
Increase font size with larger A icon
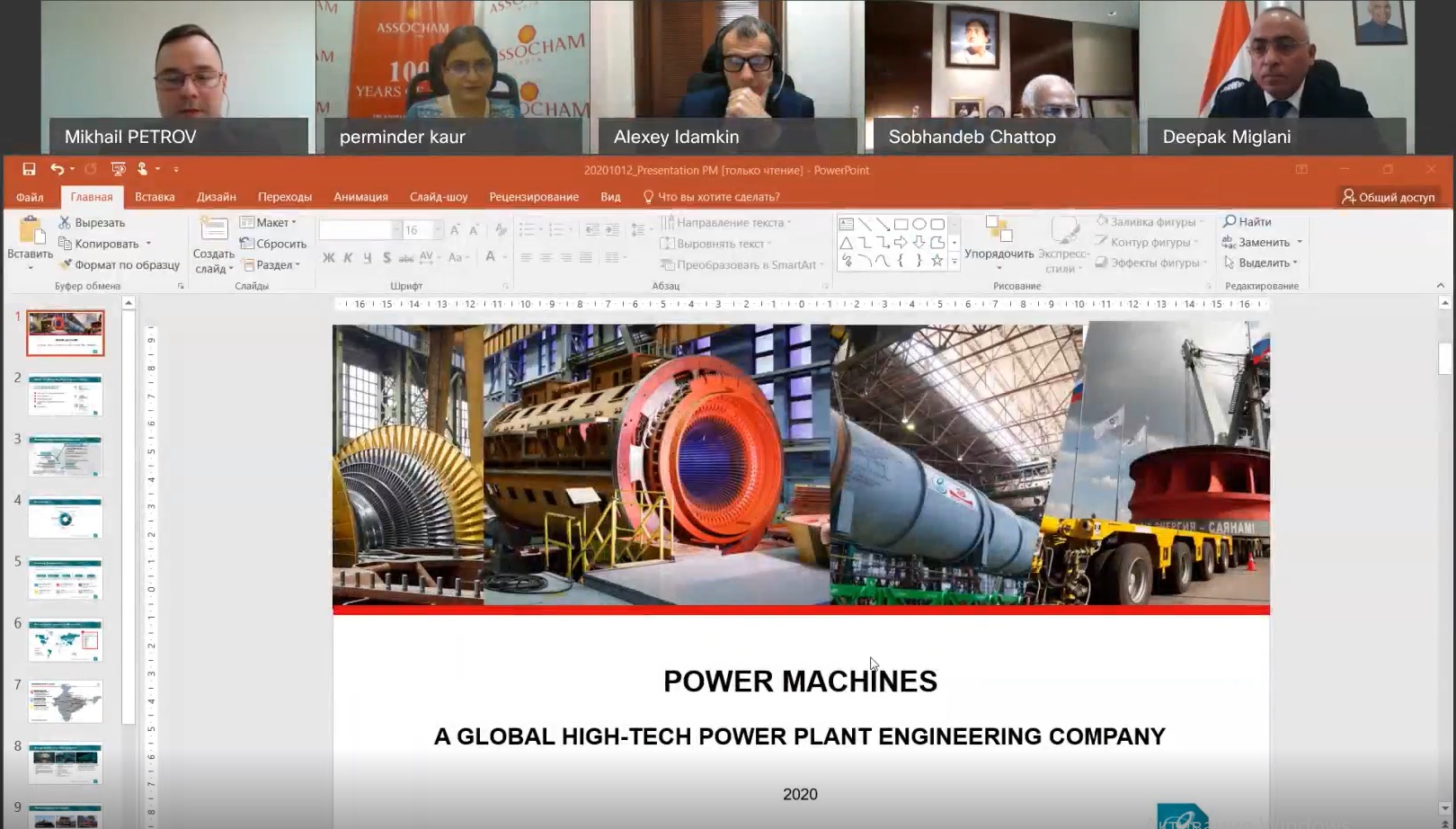pos(455,230)
